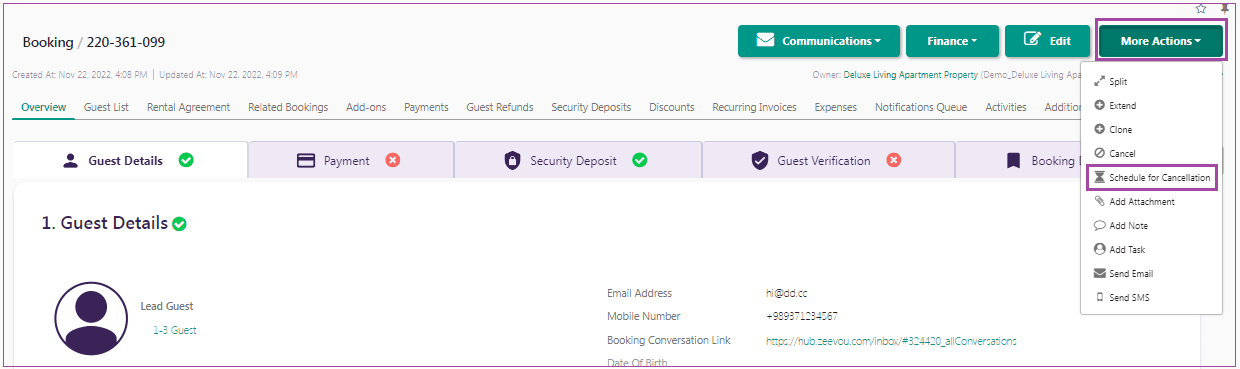
Task: Click the mobile number +989371234567
Action: 802,316
